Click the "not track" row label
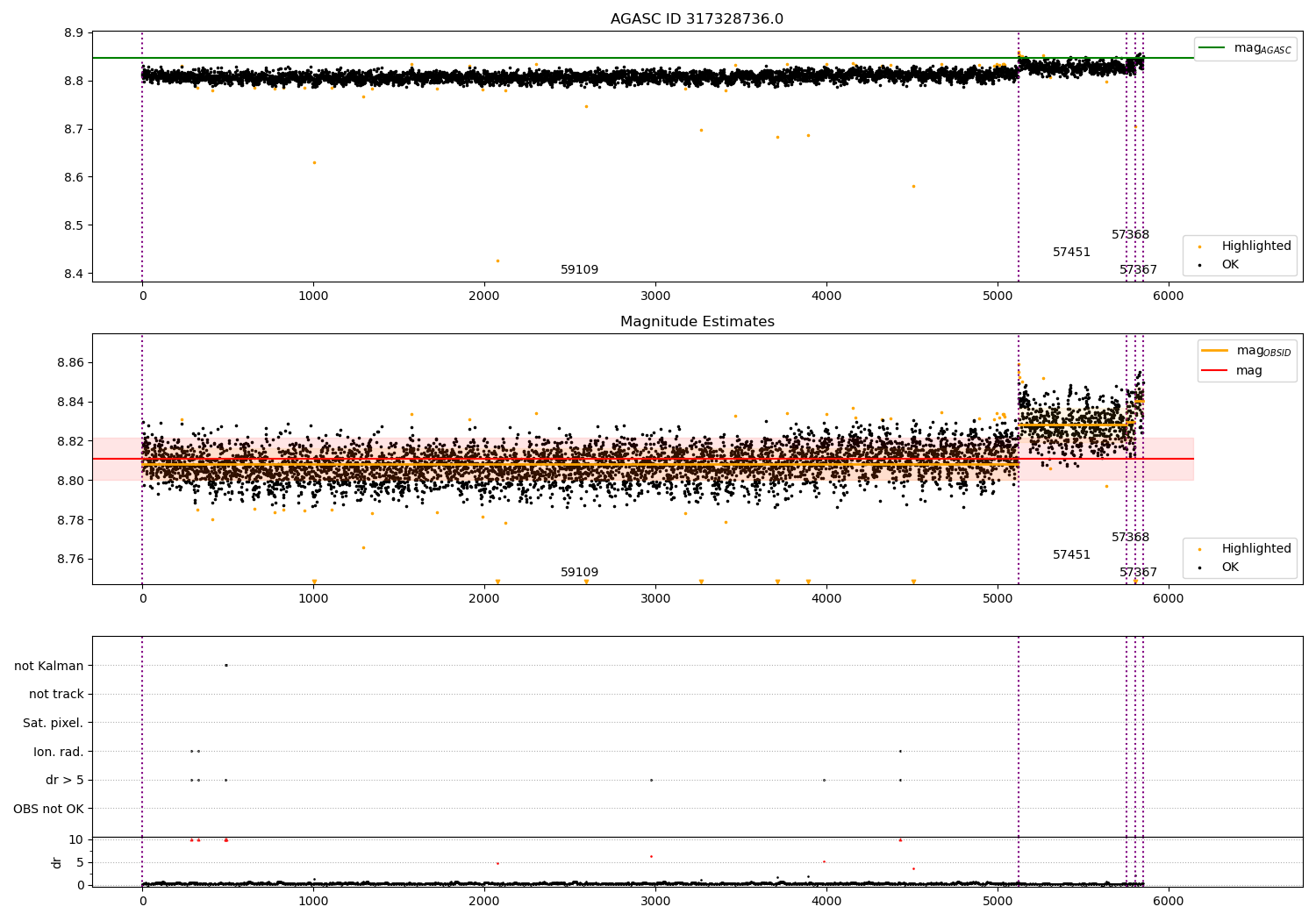The height and width of the screenshot is (921, 1316). pos(56,695)
